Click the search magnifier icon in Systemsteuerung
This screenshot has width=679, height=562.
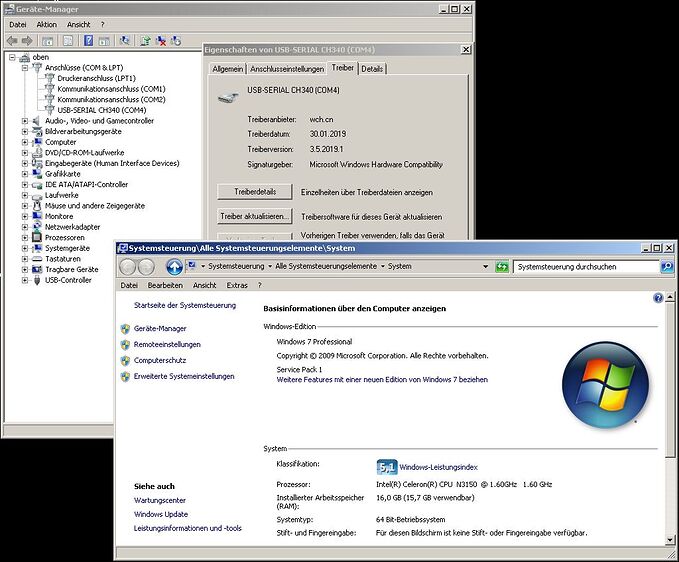(x=667, y=266)
